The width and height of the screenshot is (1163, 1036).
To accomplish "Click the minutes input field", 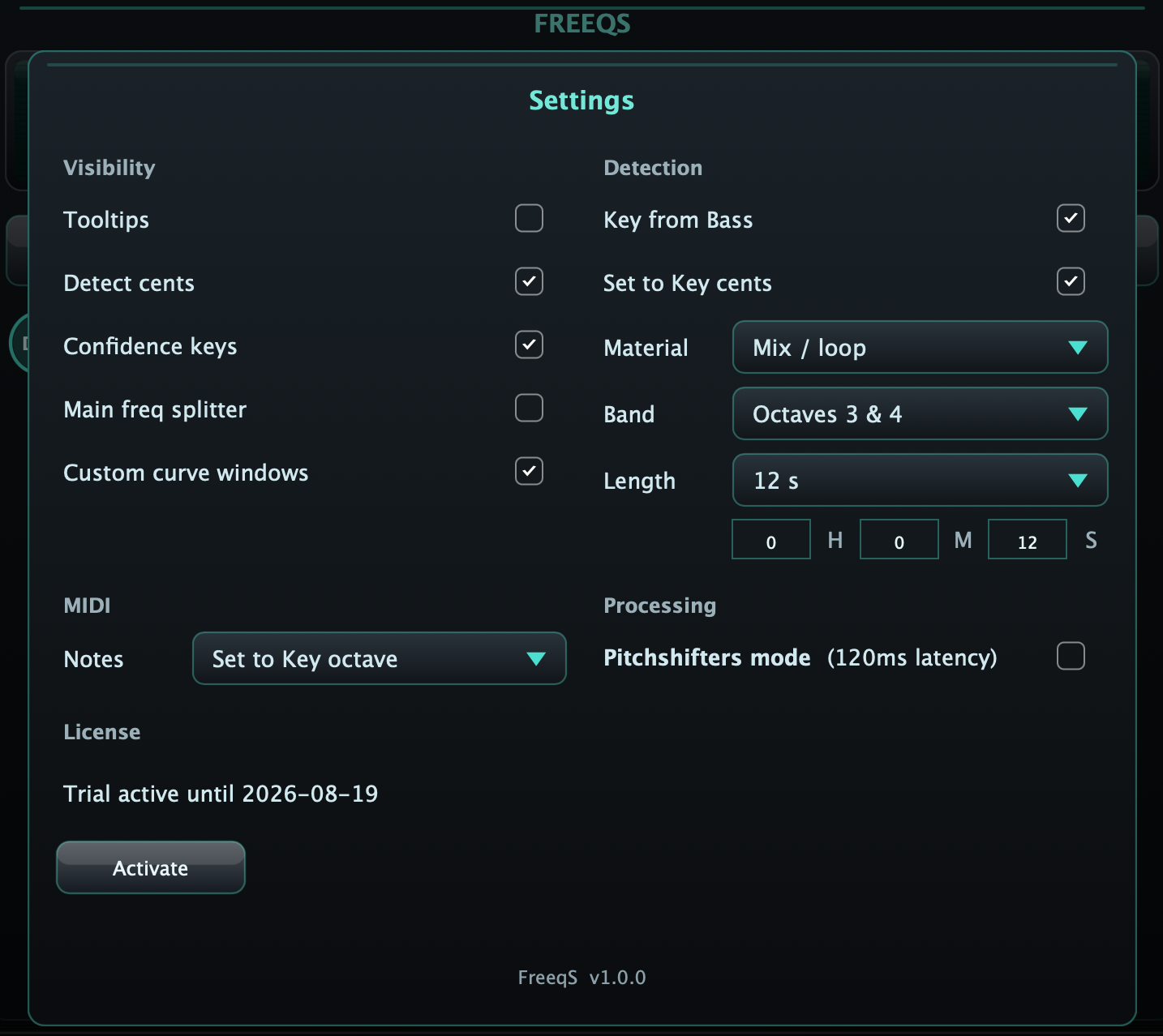I will [899, 540].
